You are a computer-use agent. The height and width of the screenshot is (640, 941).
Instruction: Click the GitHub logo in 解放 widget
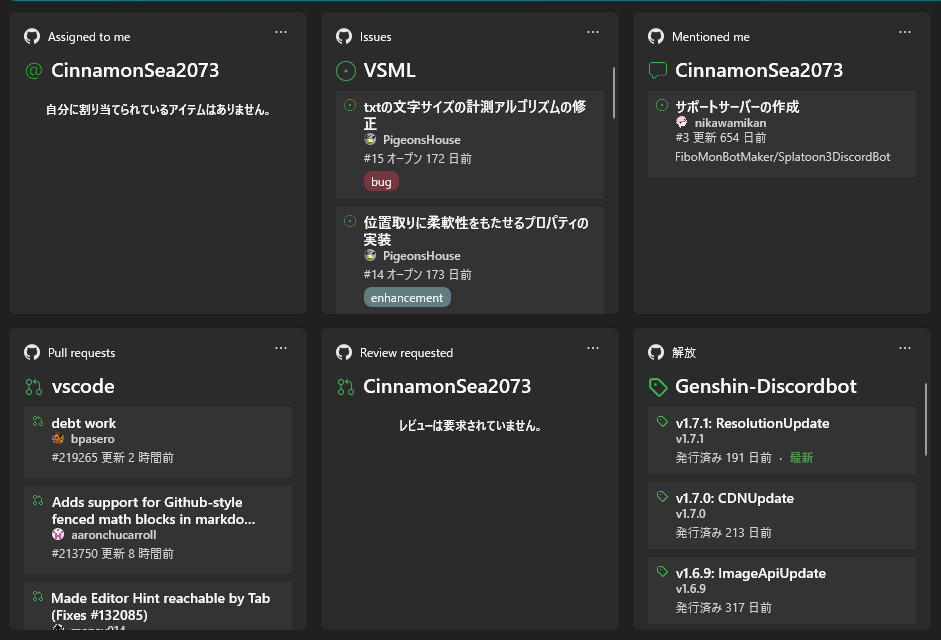pos(656,352)
